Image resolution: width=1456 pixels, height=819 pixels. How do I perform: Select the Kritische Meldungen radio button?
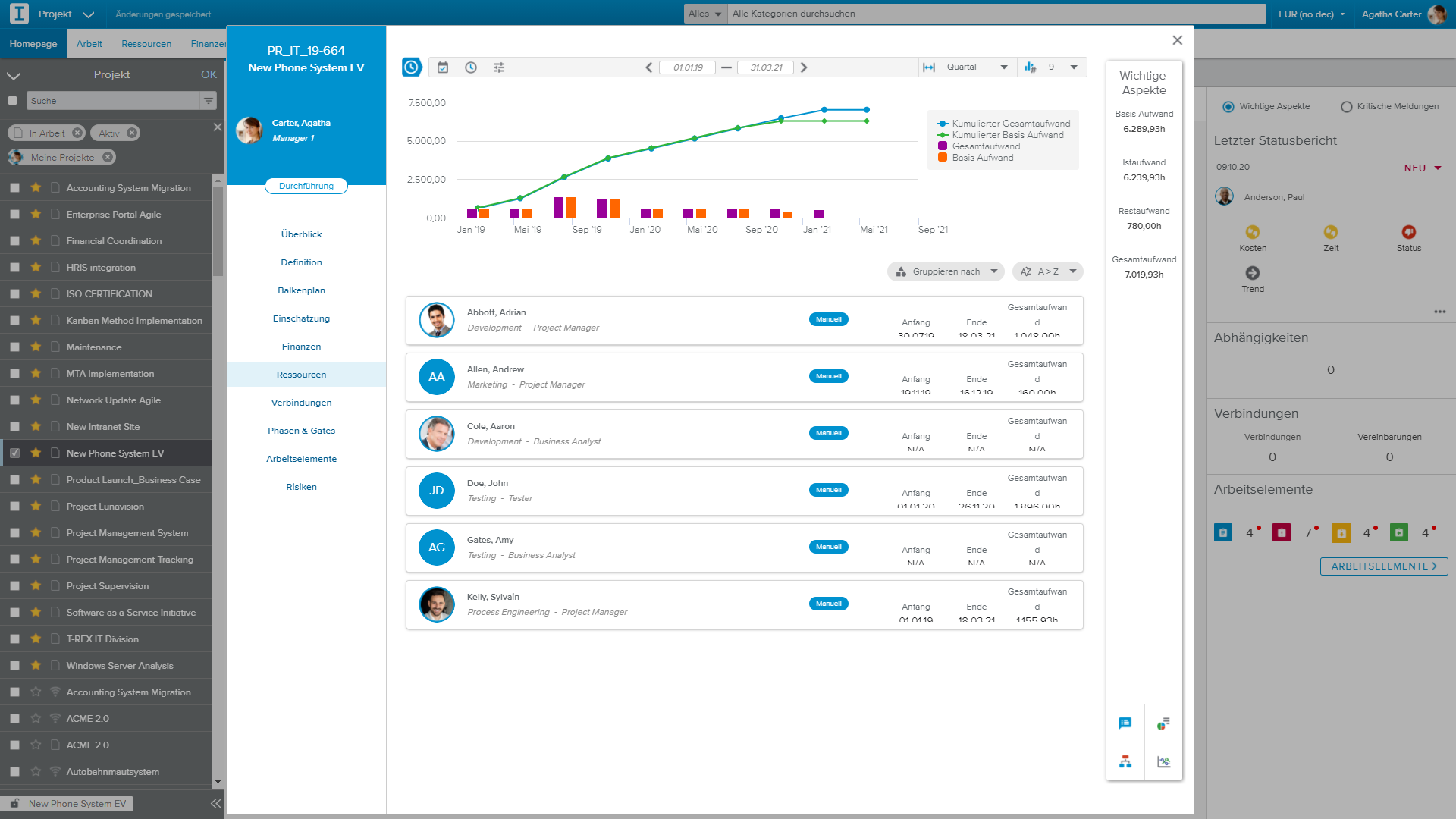click(1346, 106)
